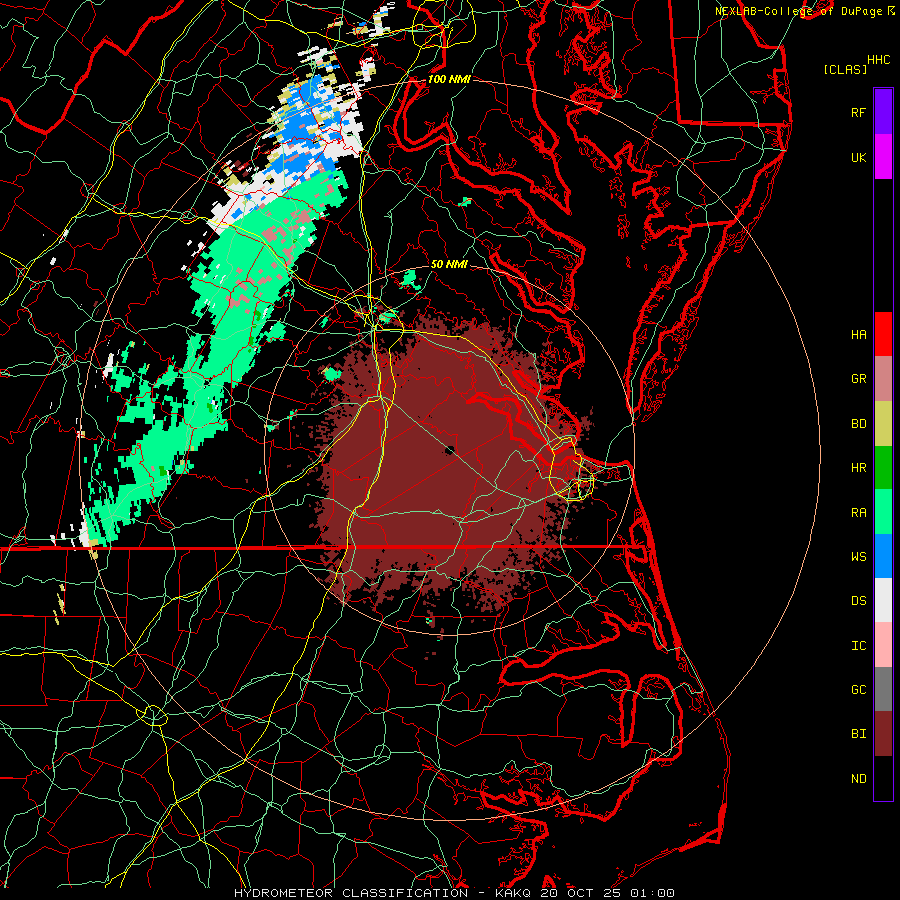The image size is (900, 900).
Task: Click the '20 OCT 25' date text
Action: (x=580, y=893)
